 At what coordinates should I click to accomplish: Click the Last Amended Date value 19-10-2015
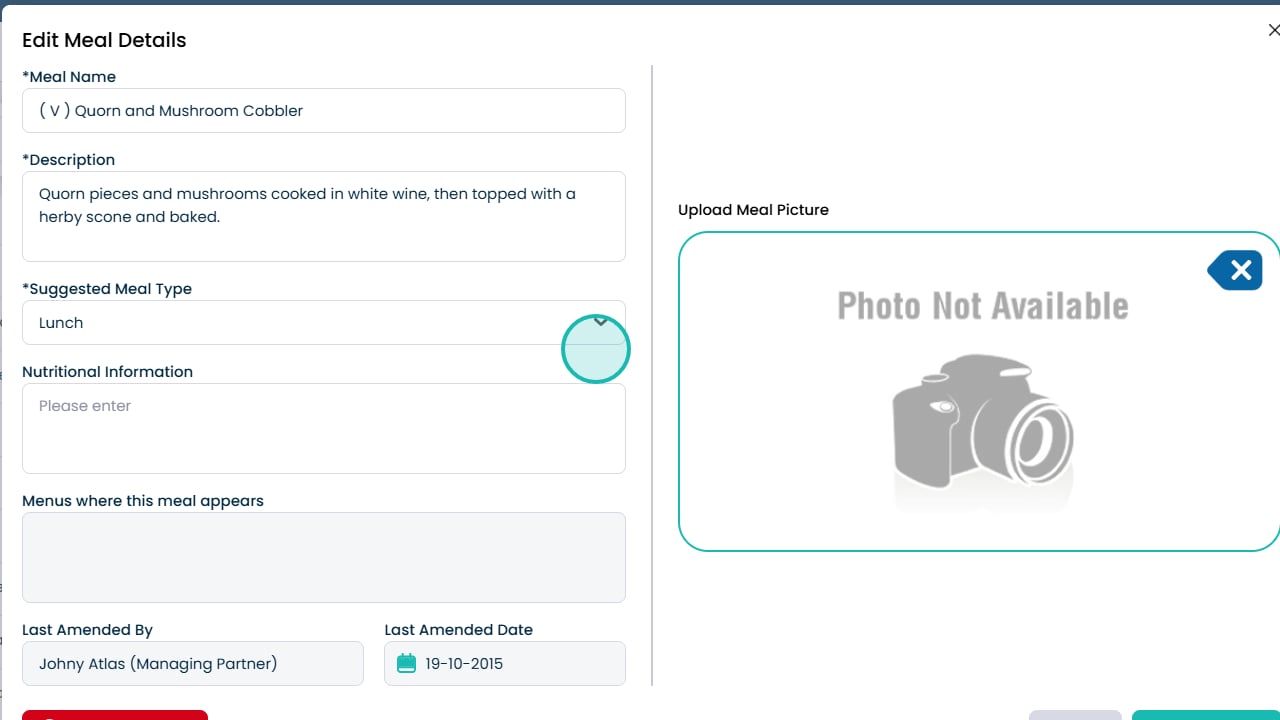click(464, 663)
